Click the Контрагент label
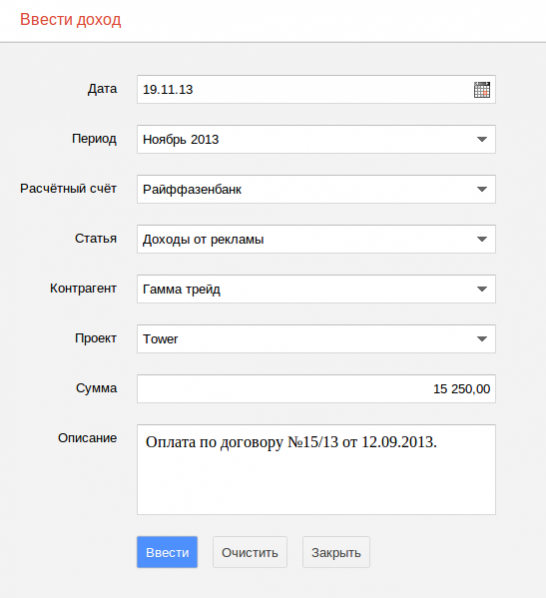546x598 pixels. 83,288
